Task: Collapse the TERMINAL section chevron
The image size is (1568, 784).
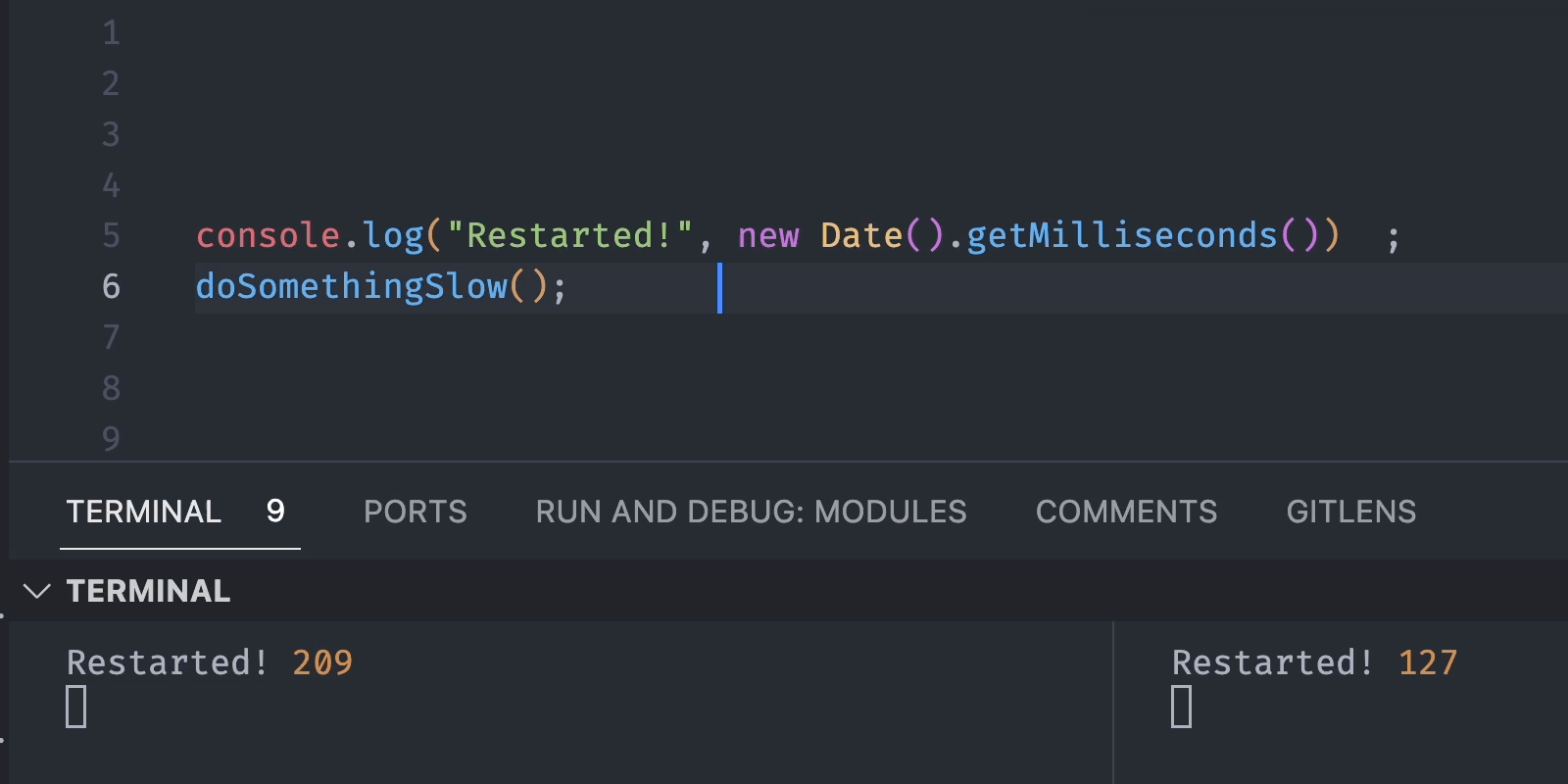Action: pos(36,591)
